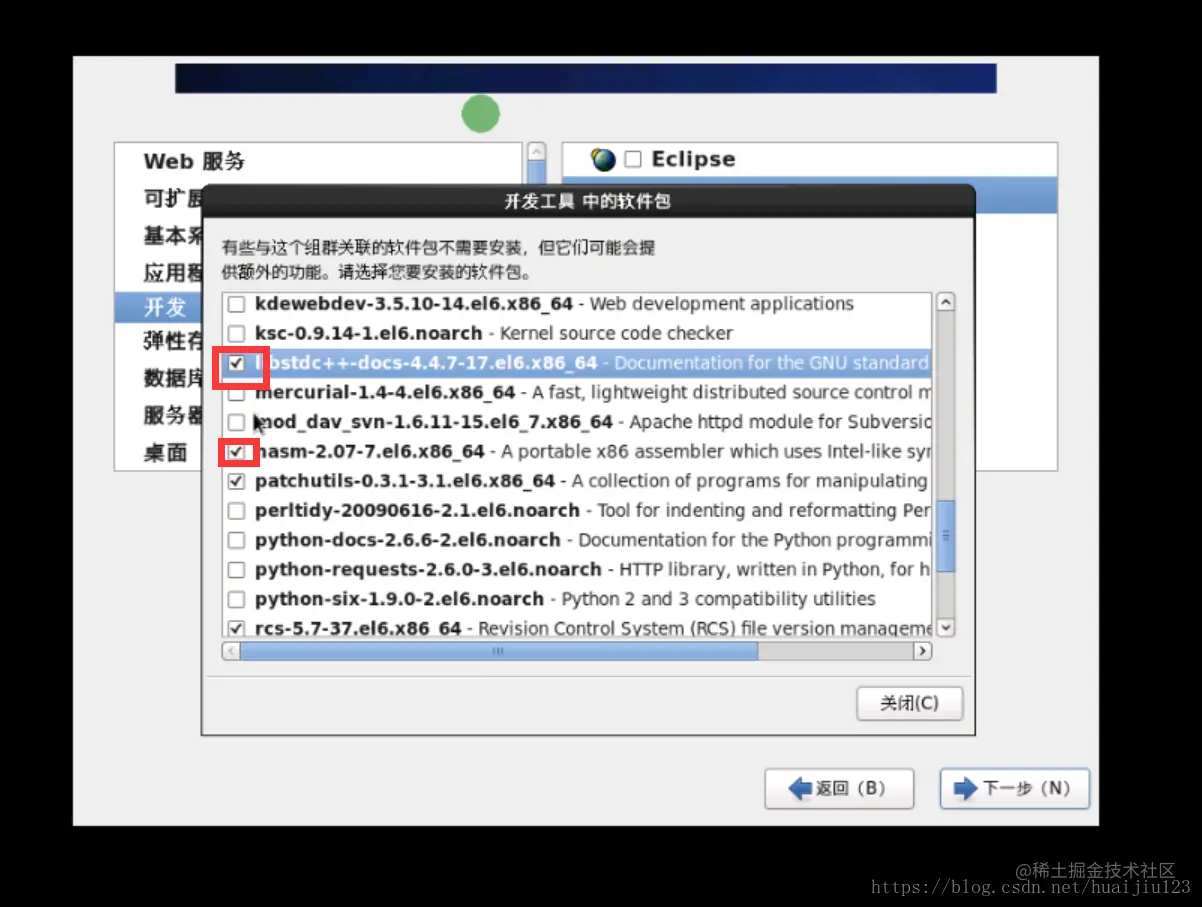Viewport: 1202px width, 907px height.
Task: Click the horizontal scrollbar left arrow
Action: click(x=231, y=651)
